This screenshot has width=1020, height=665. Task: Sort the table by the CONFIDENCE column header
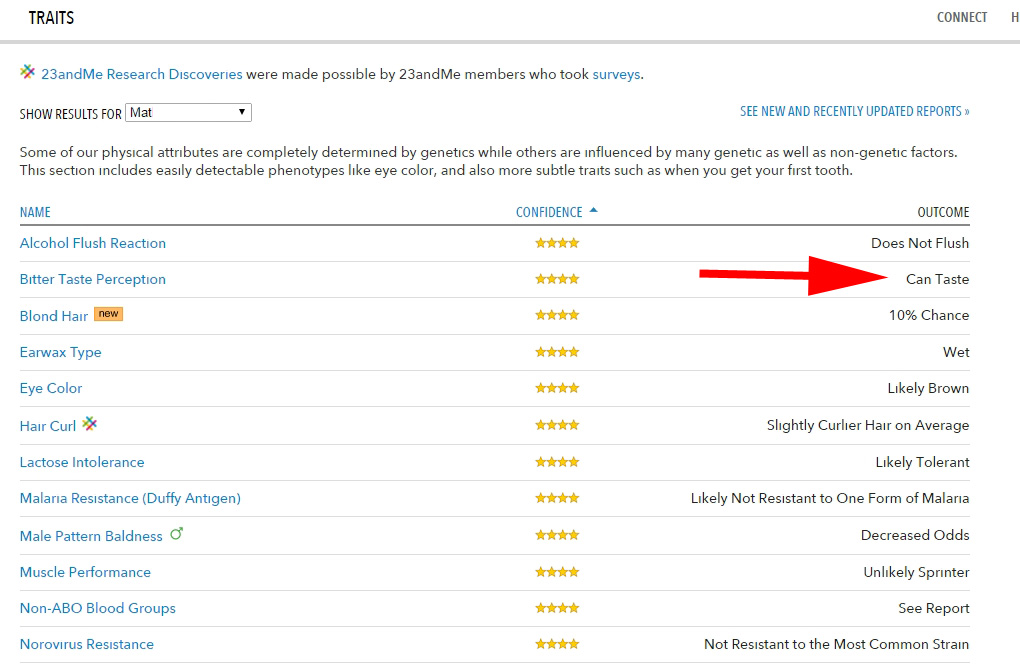tap(549, 212)
